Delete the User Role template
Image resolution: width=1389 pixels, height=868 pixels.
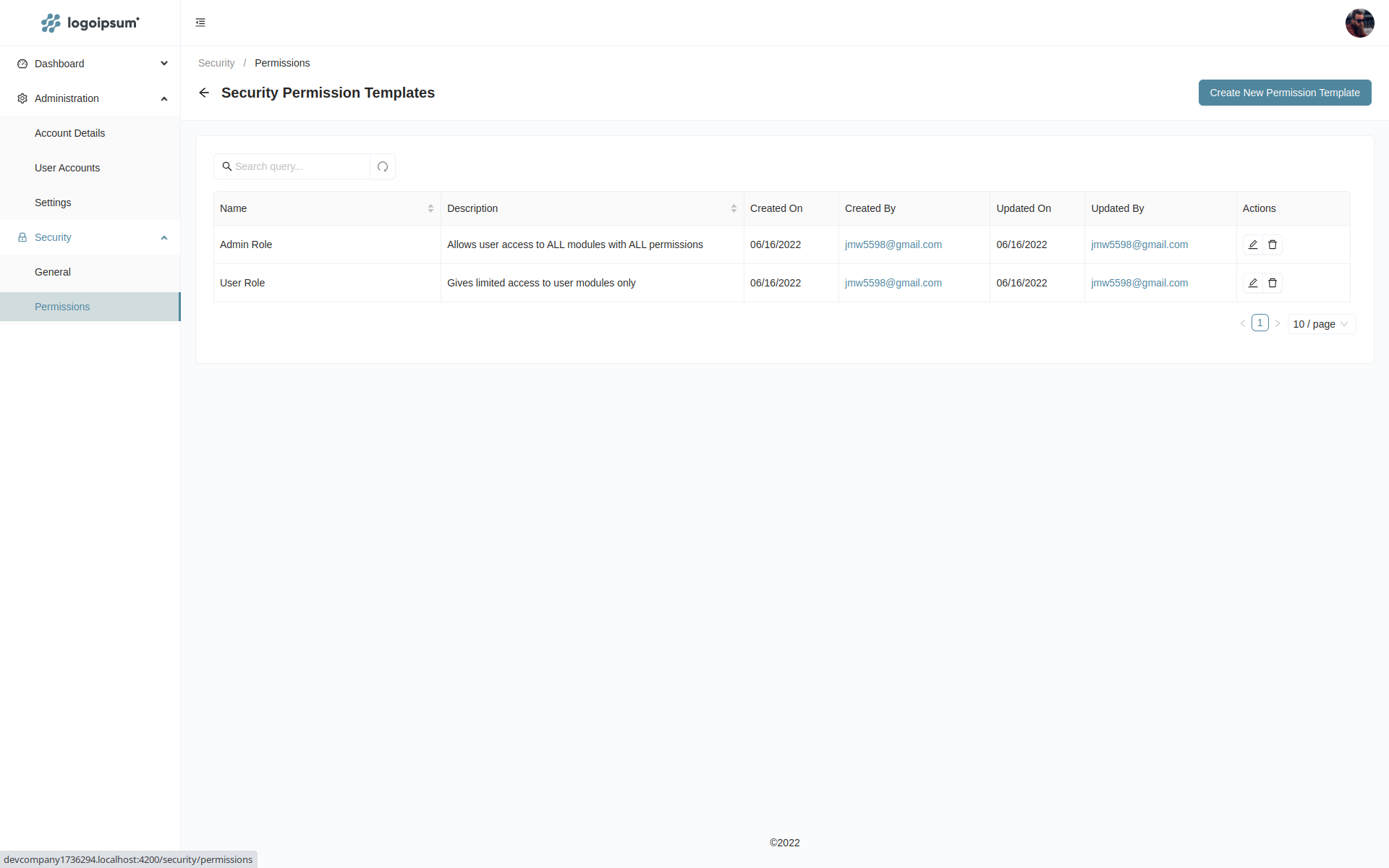1273,283
